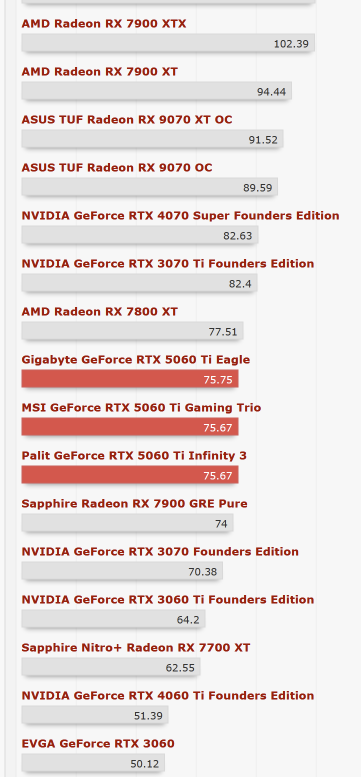Viewport: 361px width, 777px height.
Task: Open NVIDIA GeForce RTX 3070 Ti Founders Edition
Action: [x=168, y=264]
